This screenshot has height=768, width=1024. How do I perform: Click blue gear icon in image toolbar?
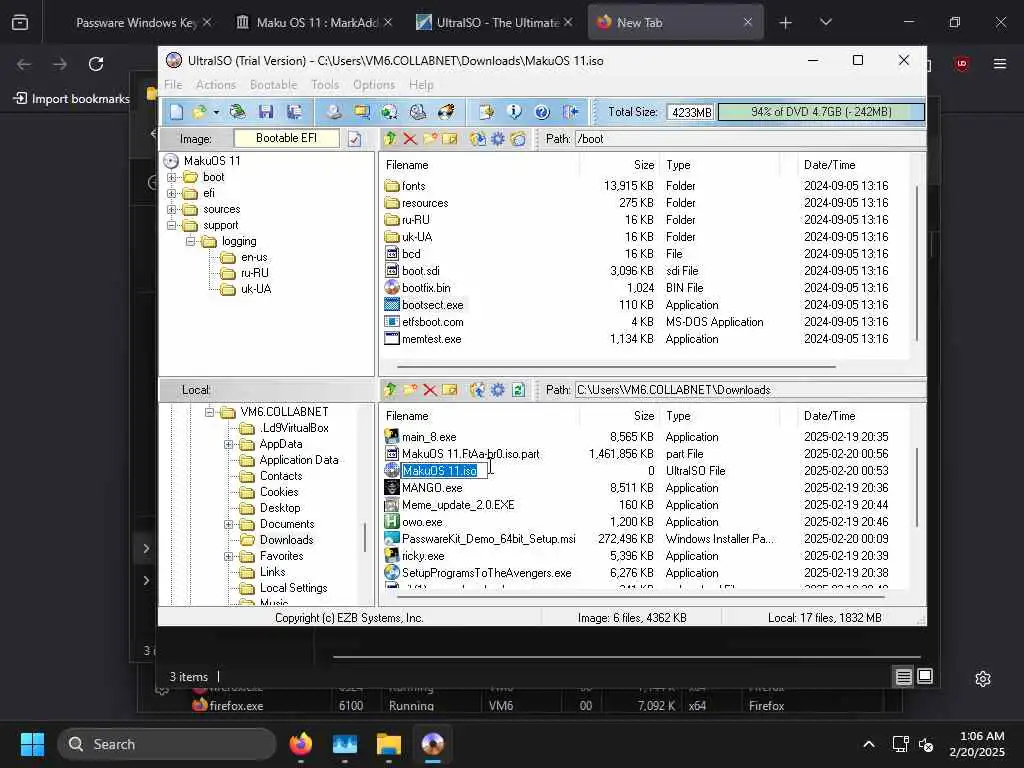pyautogui.click(x=498, y=138)
